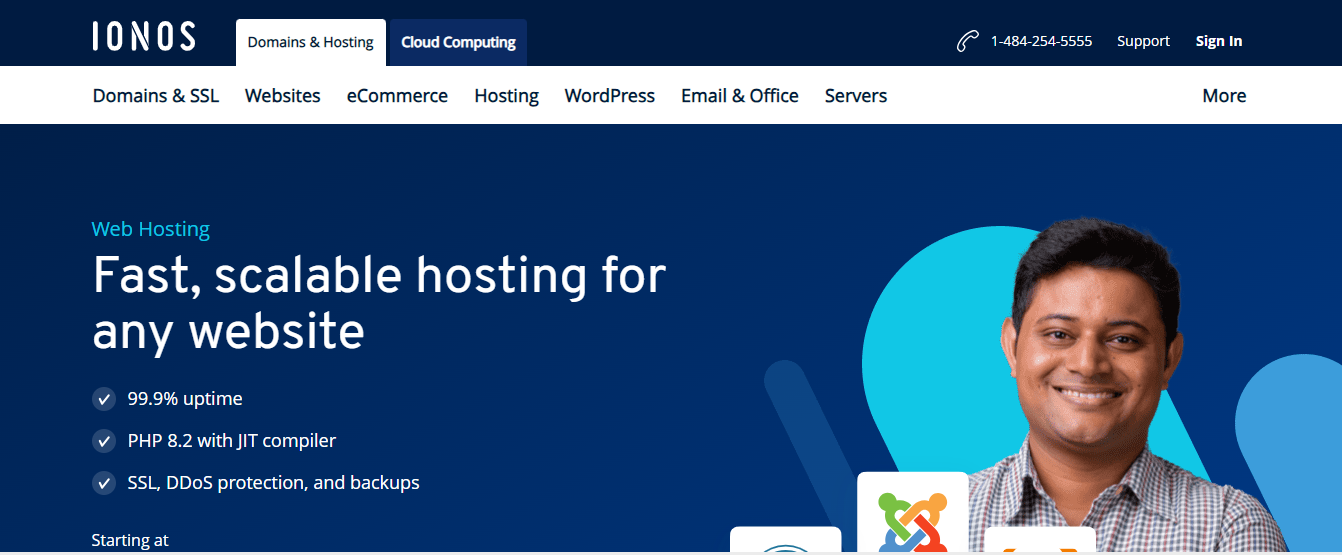The image size is (1342, 555).
Task: Select the Domains & Hosting tab
Action: click(x=310, y=43)
